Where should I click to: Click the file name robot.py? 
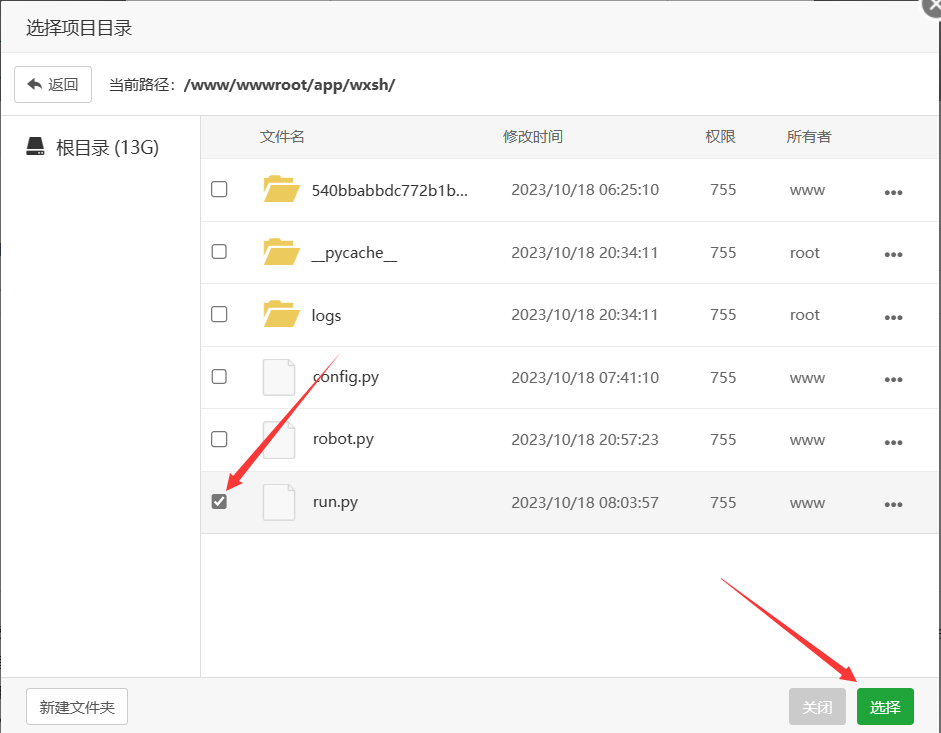pyautogui.click(x=343, y=439)
